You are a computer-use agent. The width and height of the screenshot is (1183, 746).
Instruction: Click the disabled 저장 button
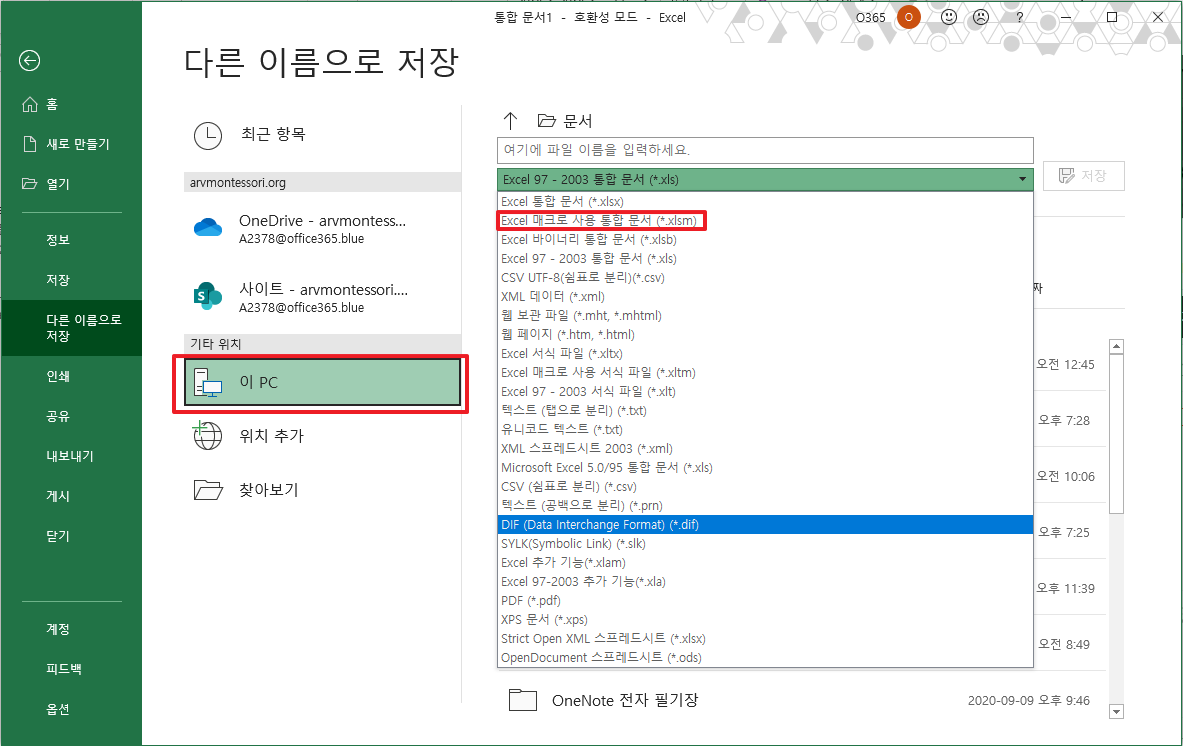[1083, 176]
